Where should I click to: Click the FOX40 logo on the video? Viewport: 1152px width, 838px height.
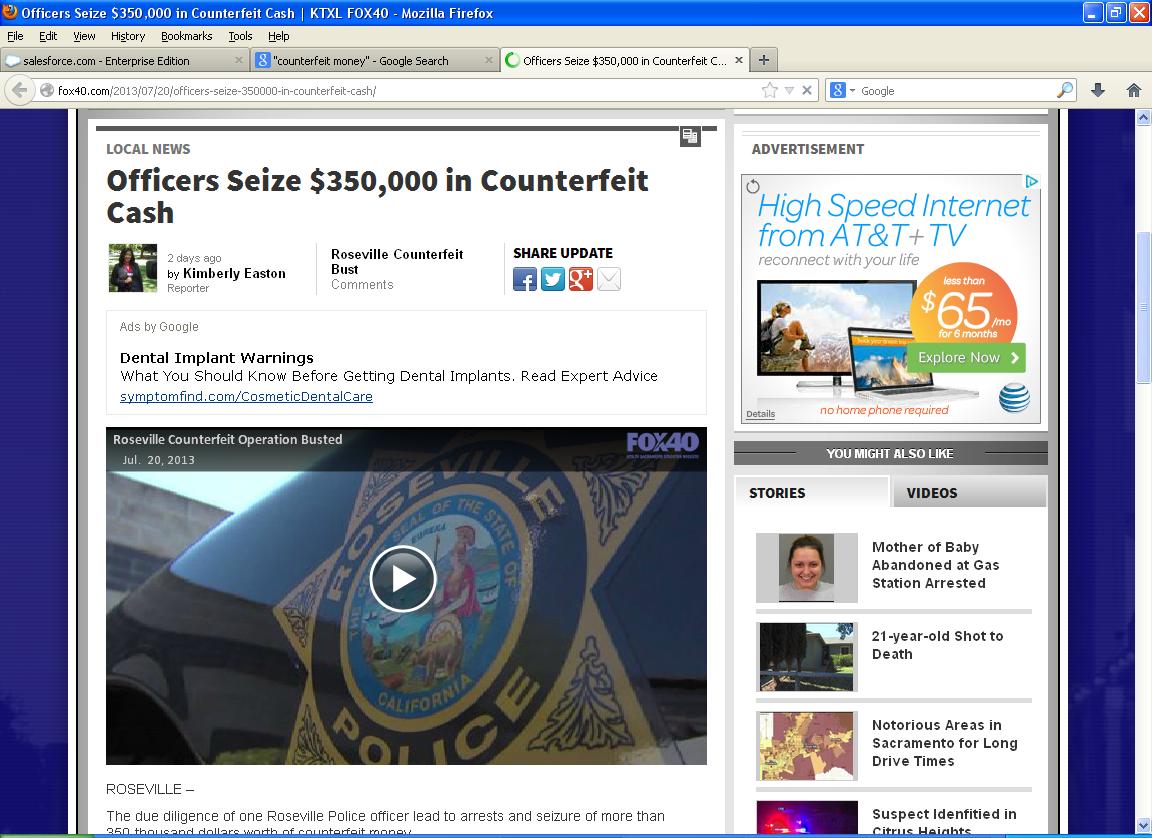(662, 444)
